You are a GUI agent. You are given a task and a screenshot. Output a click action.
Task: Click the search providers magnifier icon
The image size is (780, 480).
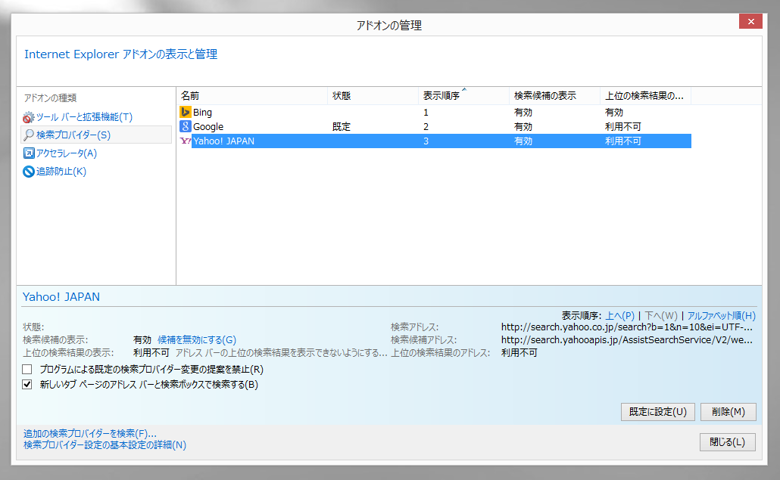pos(28,135)
